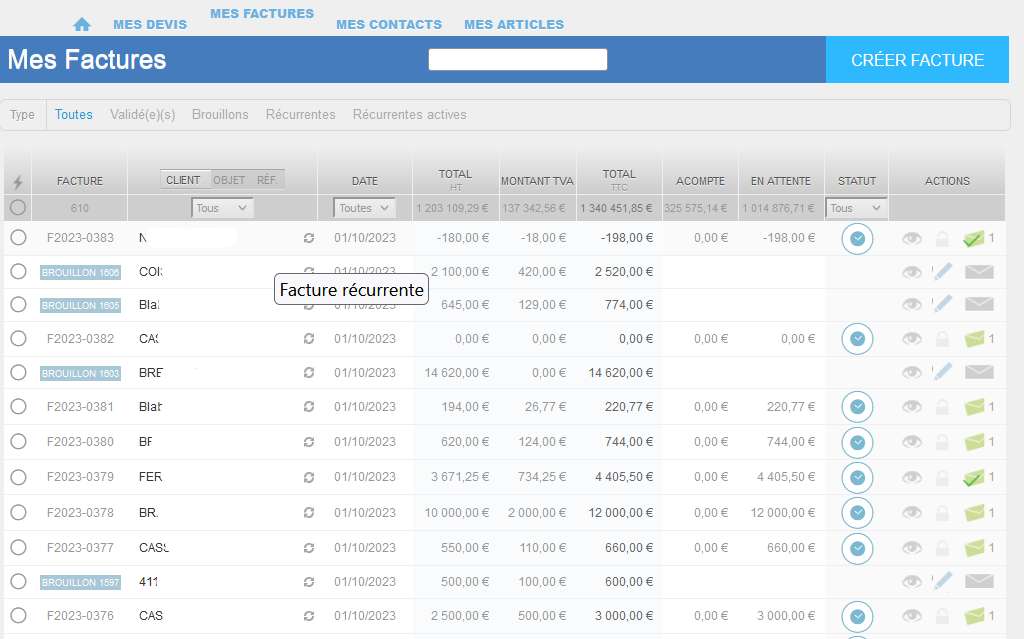Select invoice F2023-0378 radio button

[x=18, y=512]
